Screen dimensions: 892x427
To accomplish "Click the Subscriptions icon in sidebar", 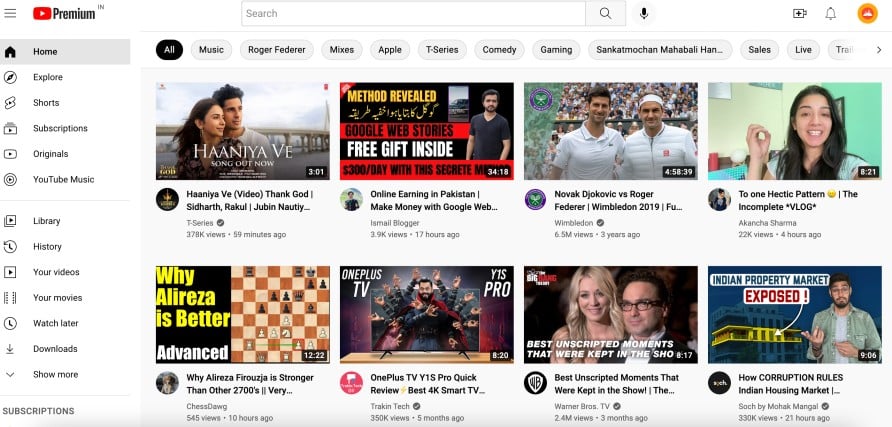I will (x=10, y=128).
